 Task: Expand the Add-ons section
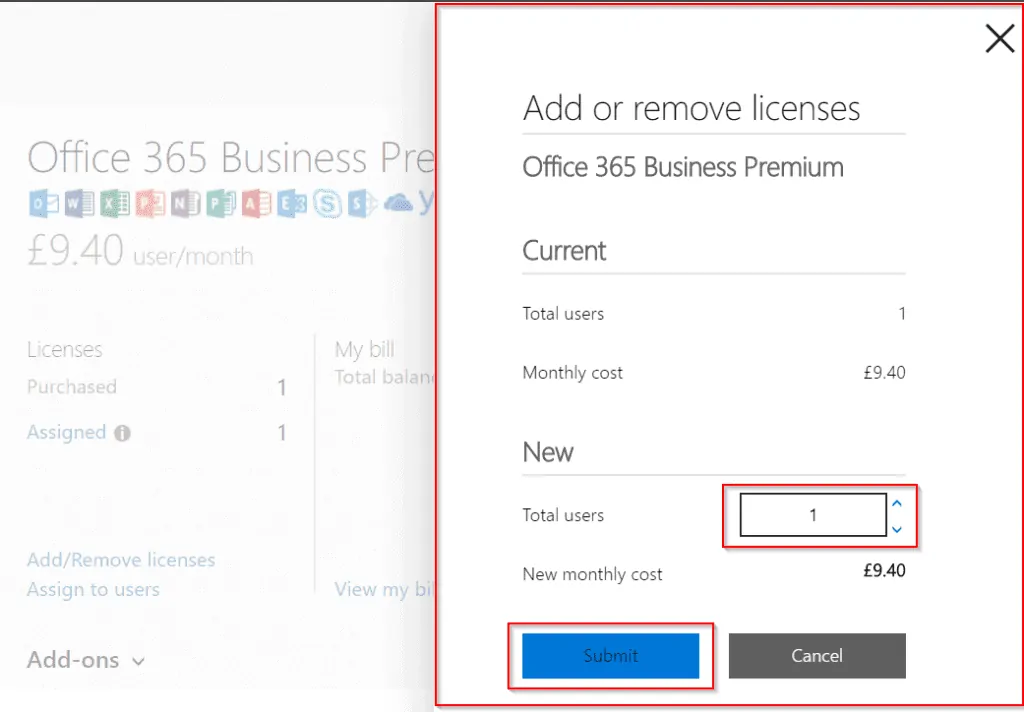click(x=86, y=660)
